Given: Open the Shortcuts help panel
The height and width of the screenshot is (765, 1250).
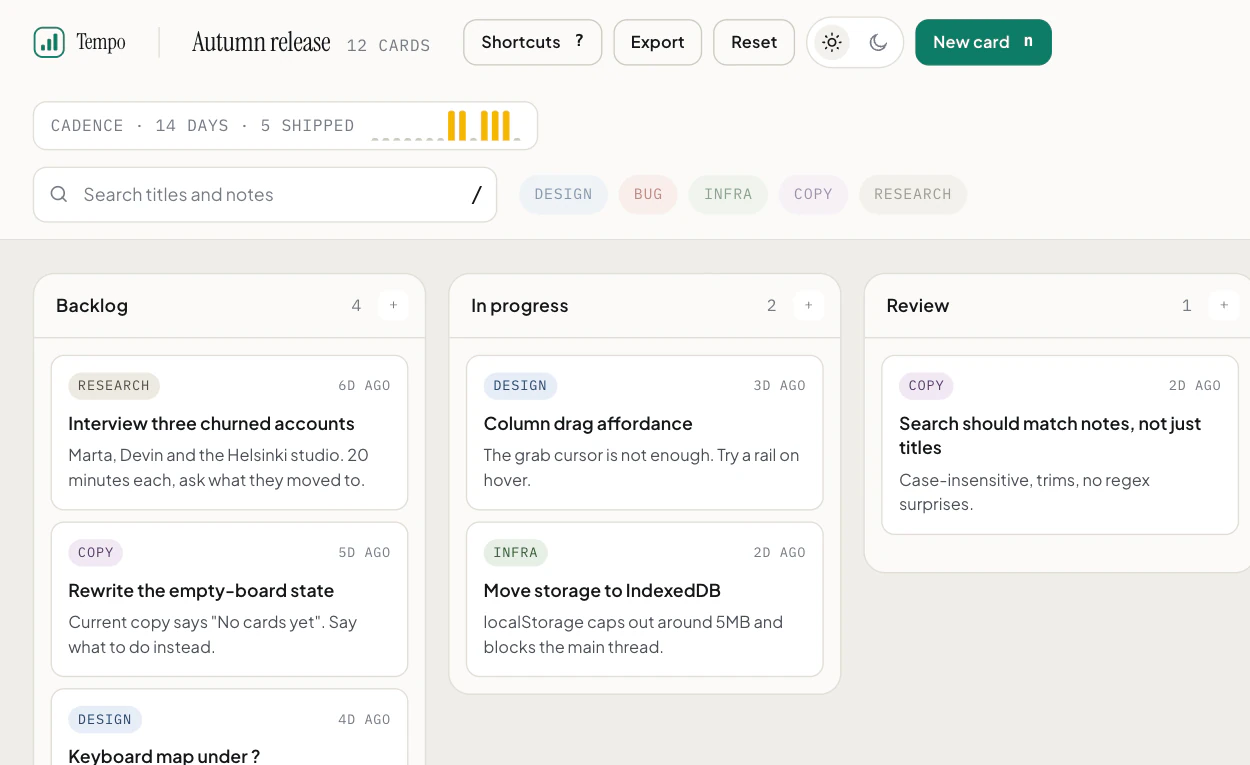Looking at the screenshot, I should click(533, 42).
